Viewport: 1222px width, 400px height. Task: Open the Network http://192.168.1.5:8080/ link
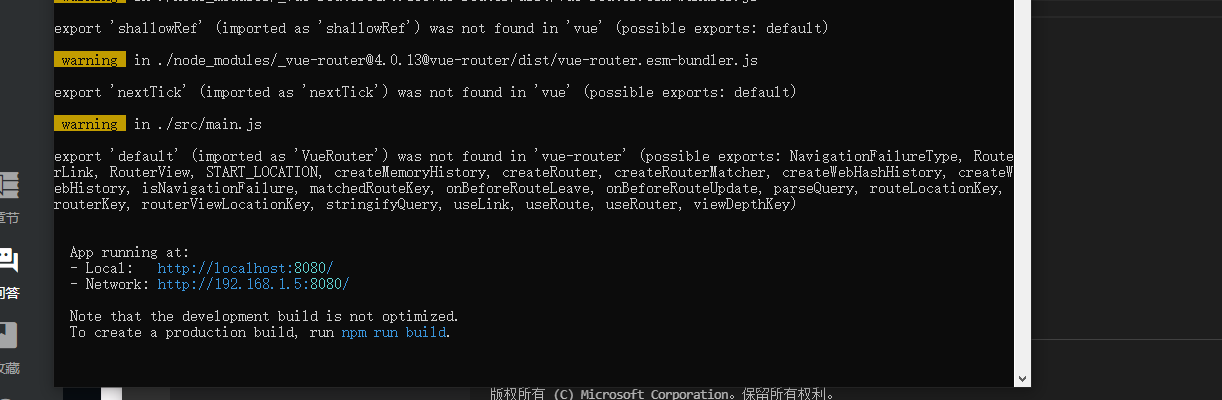(253, 284)
